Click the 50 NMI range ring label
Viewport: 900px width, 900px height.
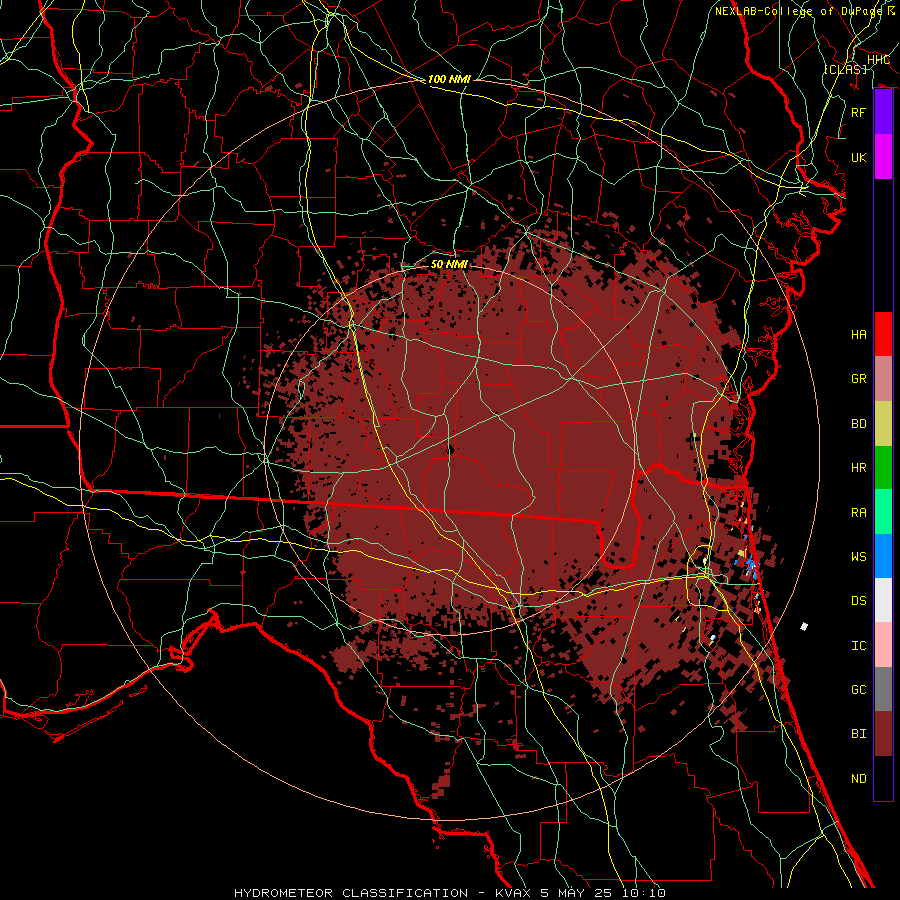coord(449,264)
